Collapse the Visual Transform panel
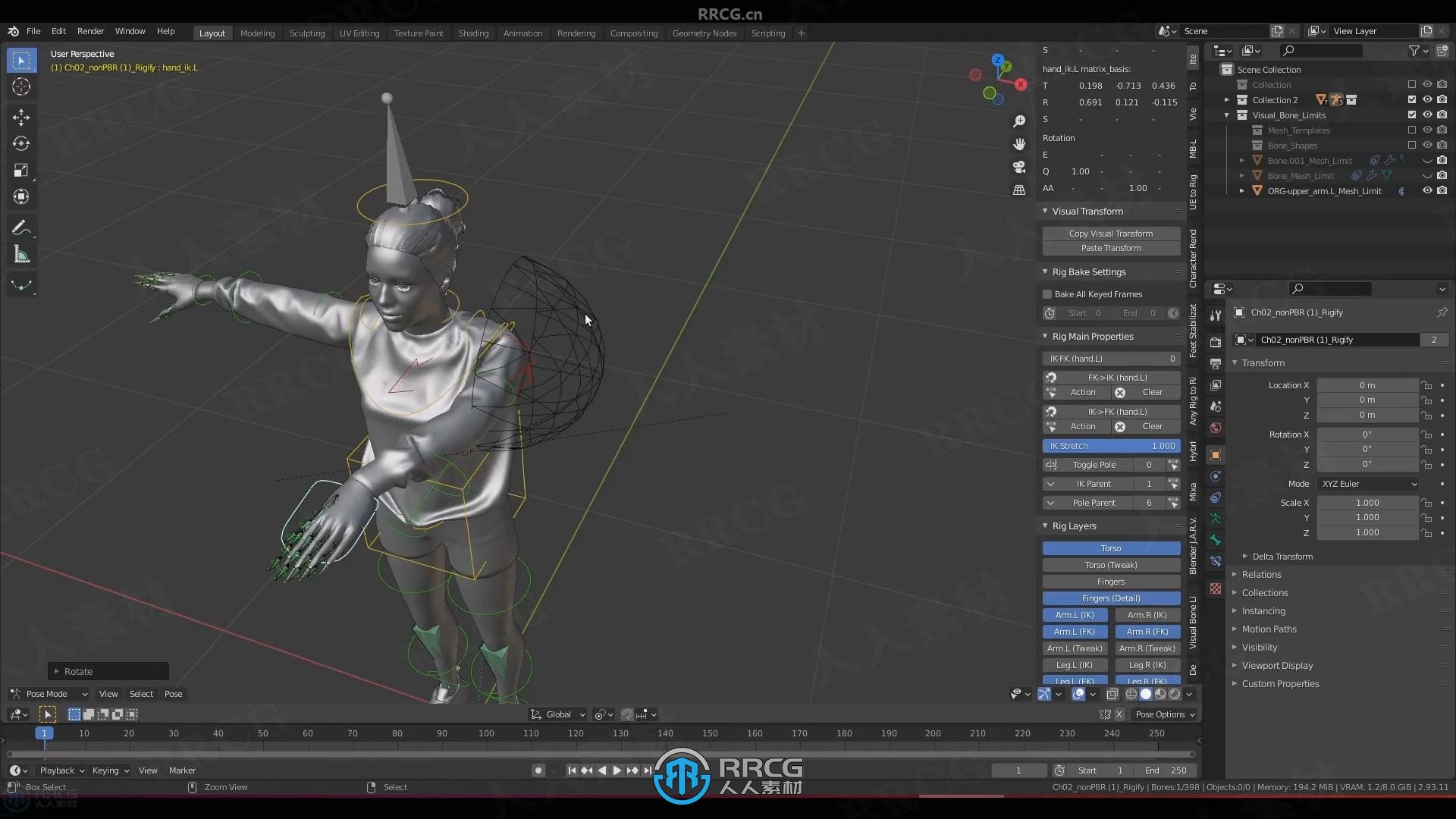 point(1045,212)
